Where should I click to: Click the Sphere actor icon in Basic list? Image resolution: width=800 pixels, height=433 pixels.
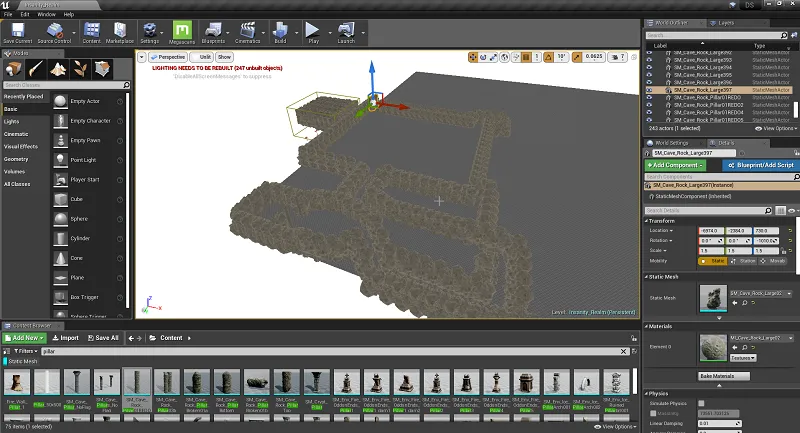[x=61, y=219]
